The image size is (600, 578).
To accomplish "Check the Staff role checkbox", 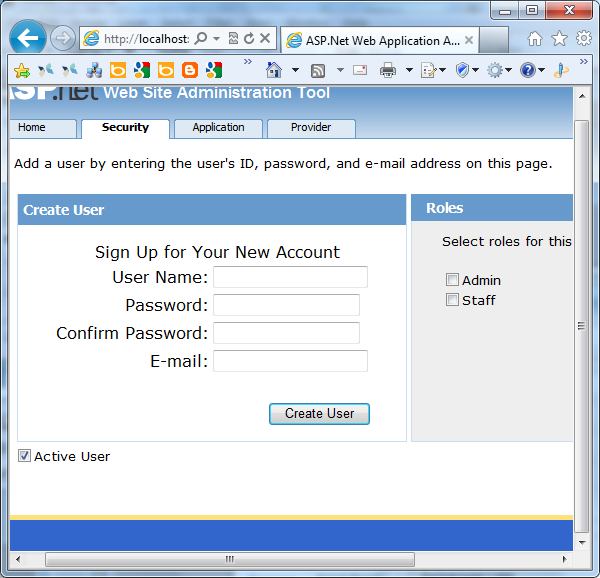I will pyautogui.click(x=452, y=300).
